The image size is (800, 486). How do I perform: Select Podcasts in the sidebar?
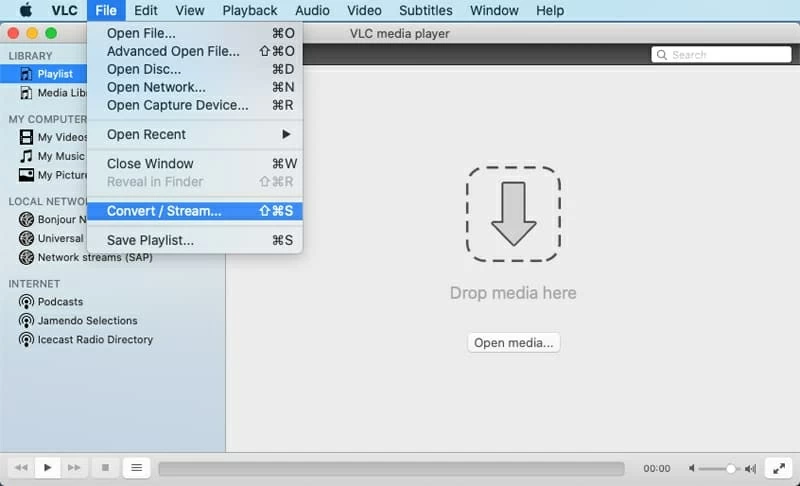[x=60, y=302]
